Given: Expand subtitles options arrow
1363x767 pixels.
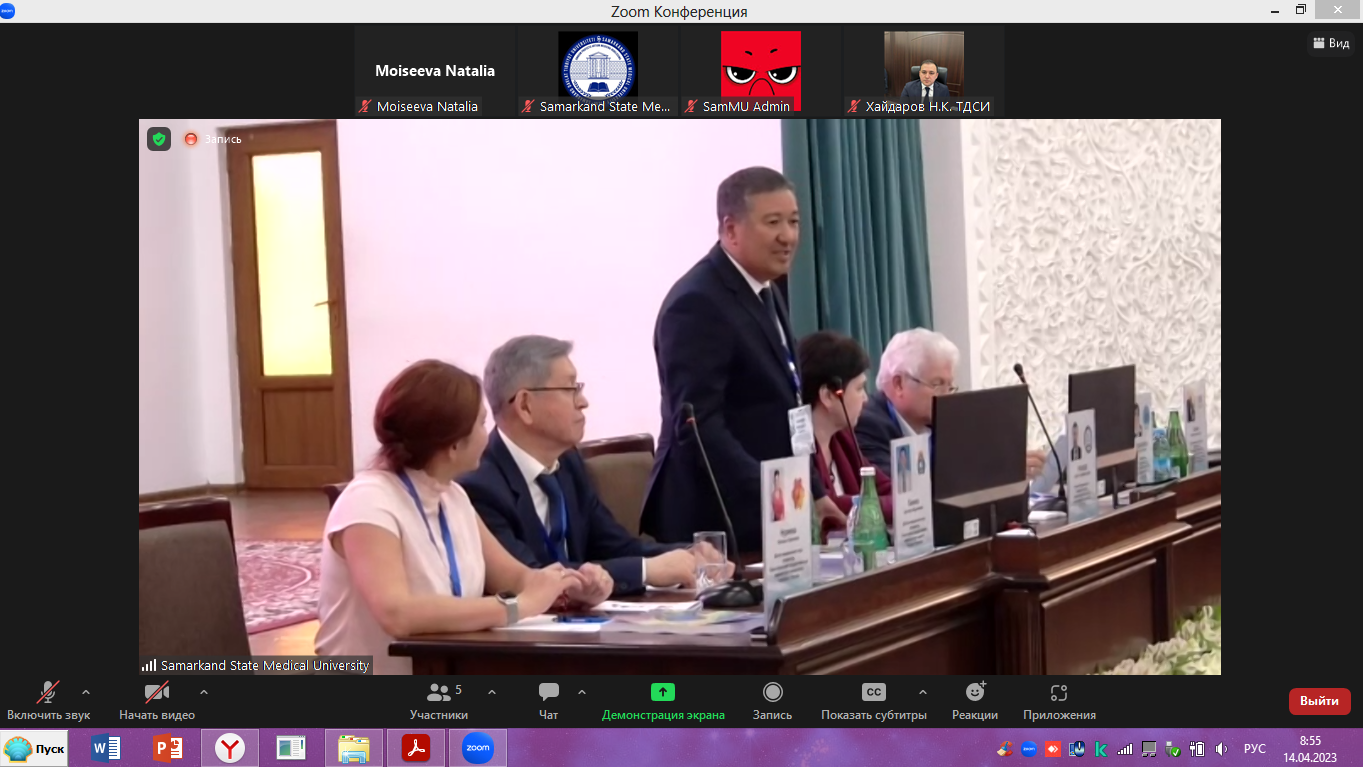Looking at the screenshot, I should (922, 692).
